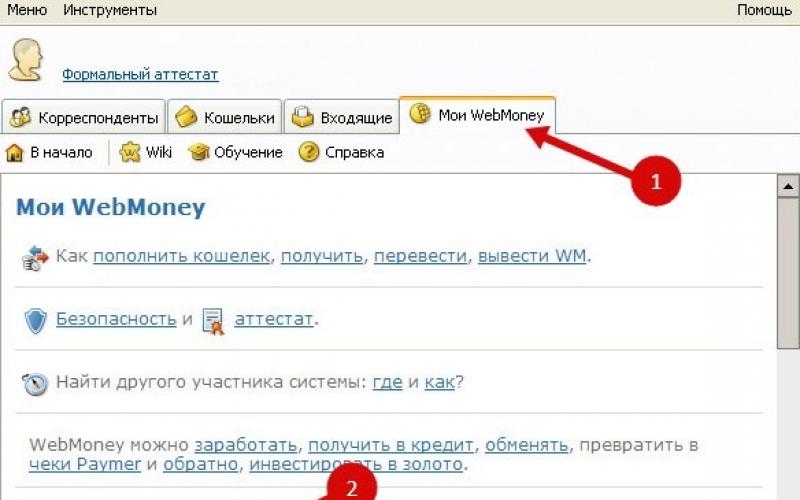
Task: Open the Меню menu
Action: 27,10
